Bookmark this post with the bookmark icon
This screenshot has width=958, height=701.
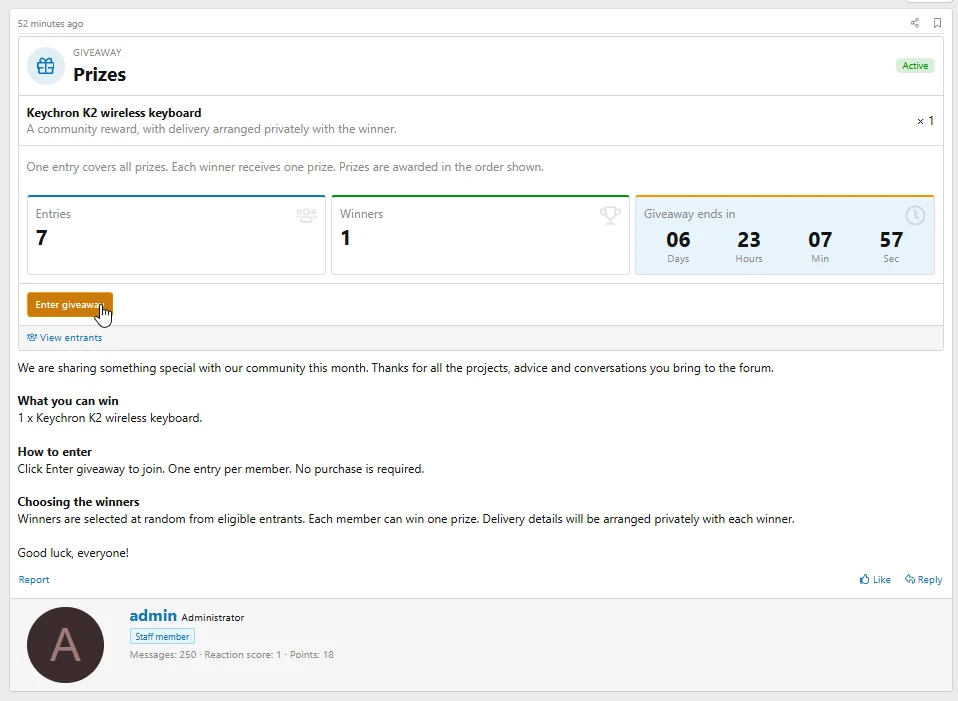[x=937, y=23]
